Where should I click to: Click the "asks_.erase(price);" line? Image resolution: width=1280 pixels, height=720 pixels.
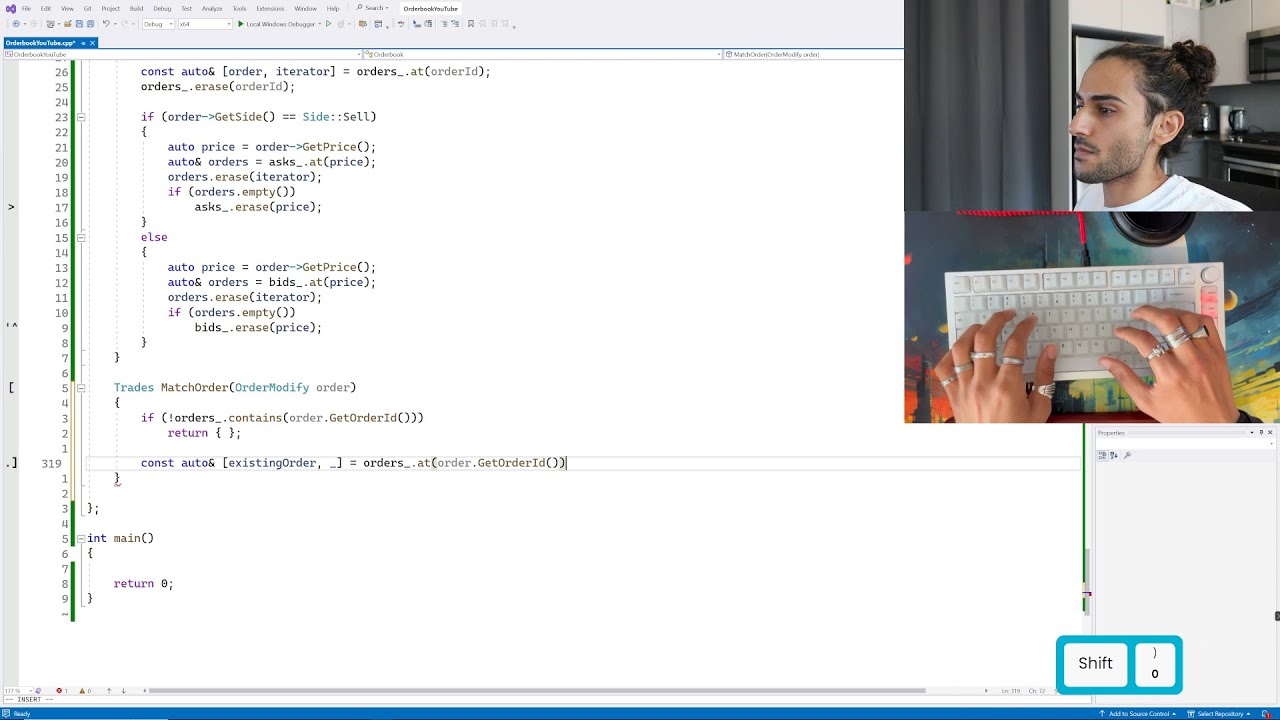pos(258,207)
